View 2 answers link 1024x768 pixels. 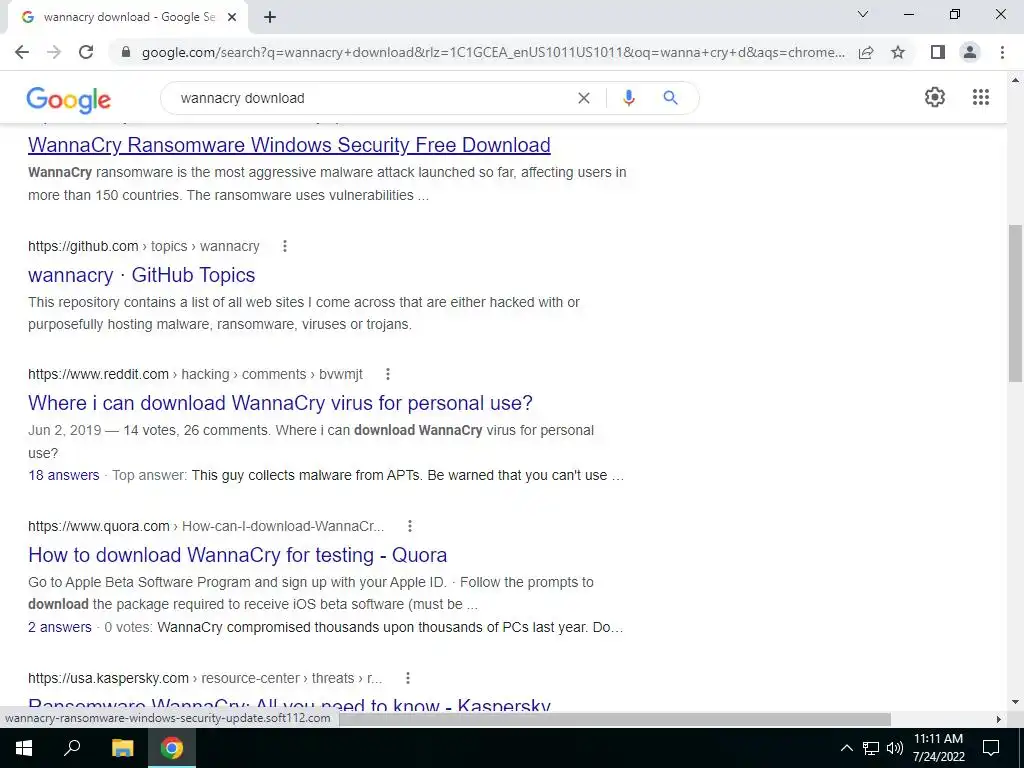coord(60,628)
